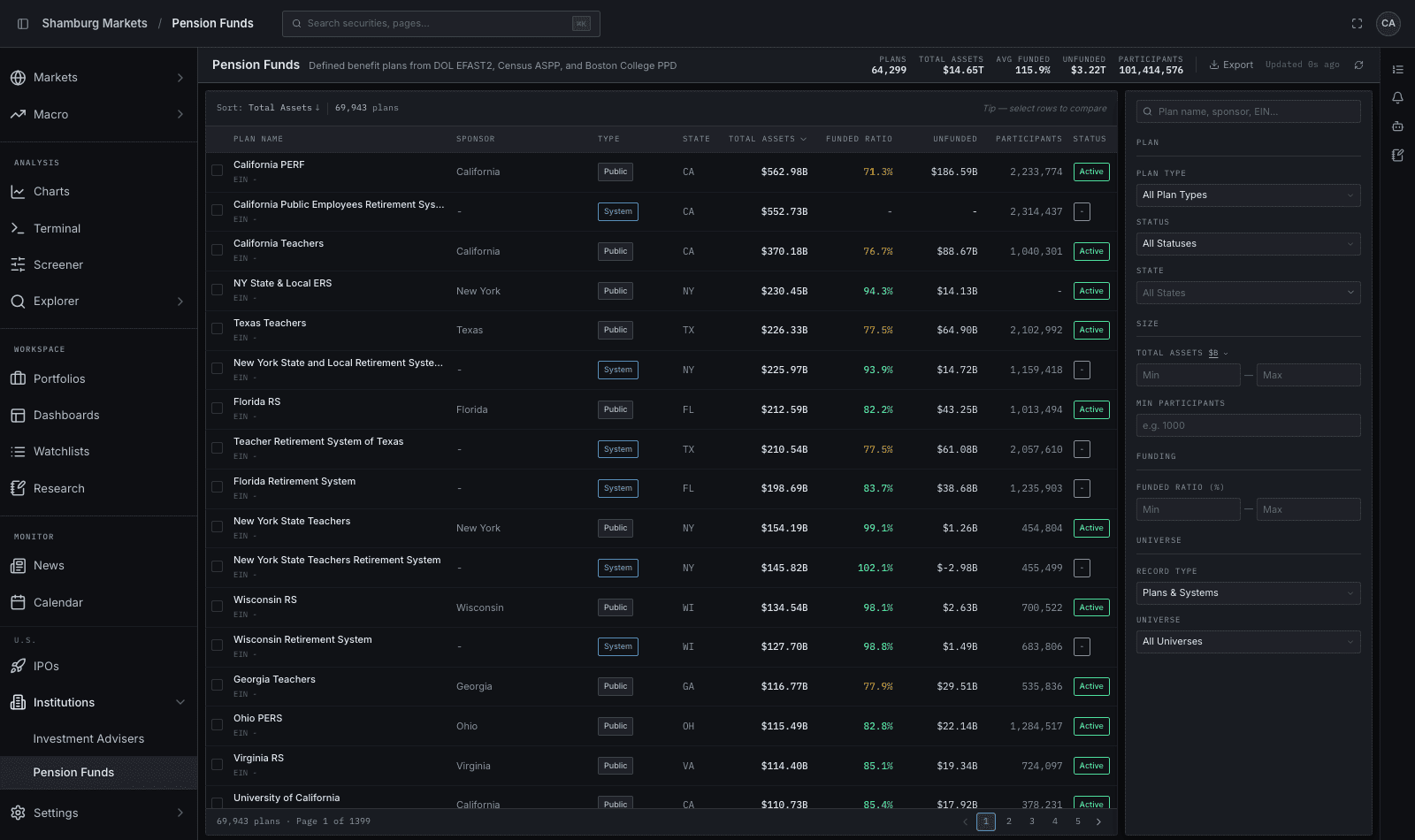Click the Min Participants input field
Screen dimensions: 1415x840
[1248, 425]
